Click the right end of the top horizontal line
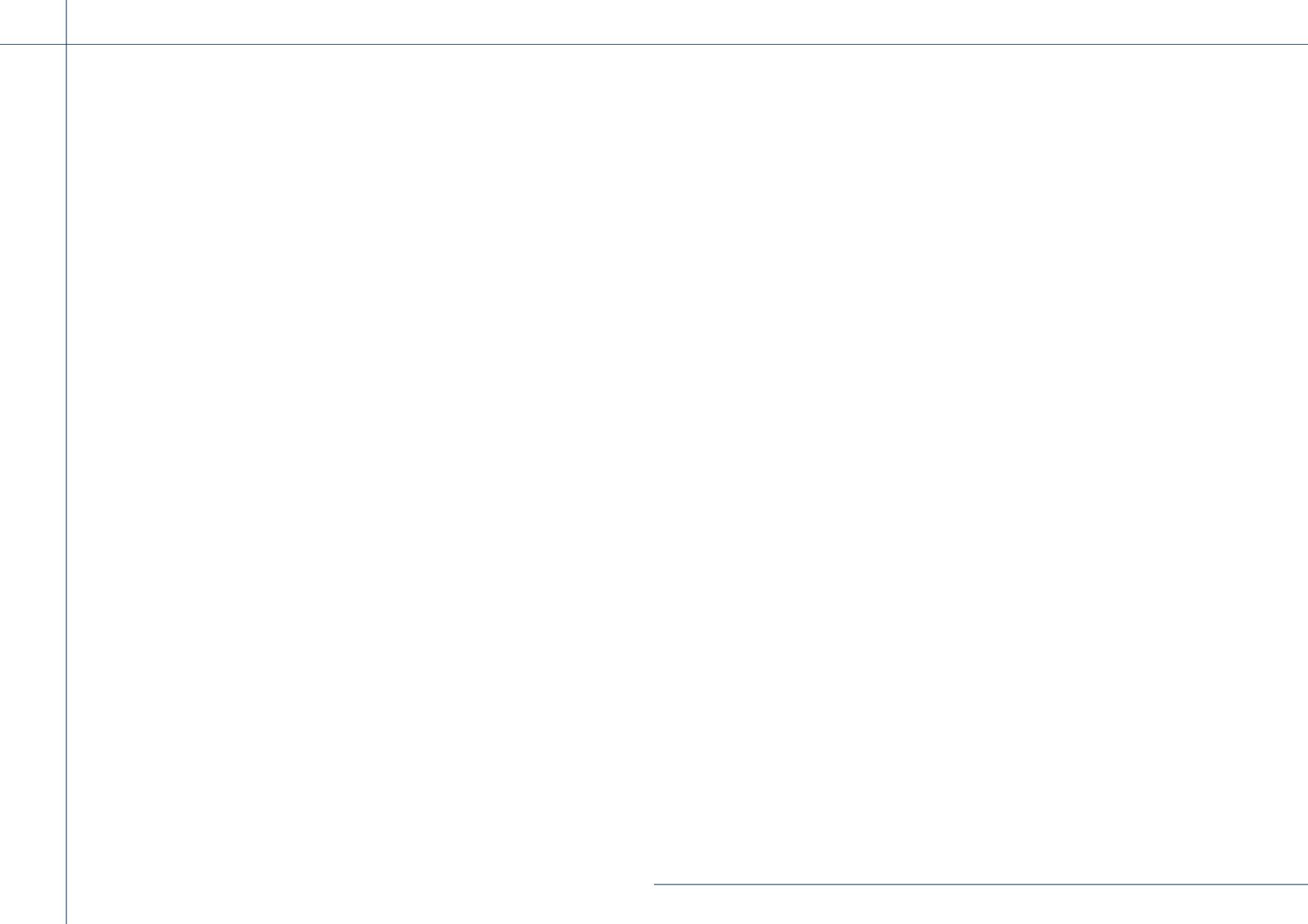1308x924 pixels. (x=1305, y=44)
